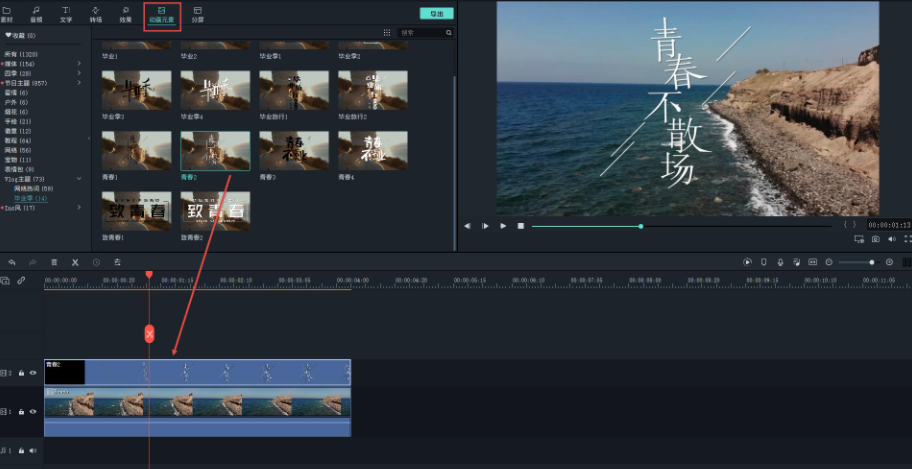Split clip using the scissors icon
912x469 pixels.
click(75, 262)
